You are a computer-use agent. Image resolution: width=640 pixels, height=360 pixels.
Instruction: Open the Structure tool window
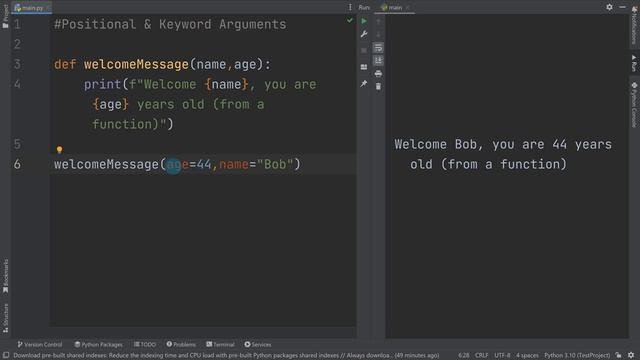tap(5, 318)
